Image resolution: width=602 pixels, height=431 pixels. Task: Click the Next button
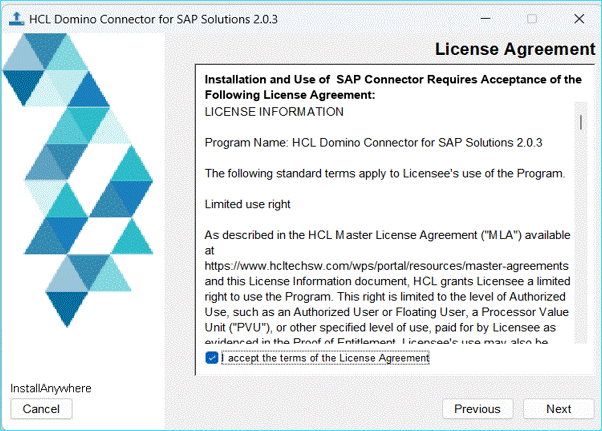click(558, 409)
